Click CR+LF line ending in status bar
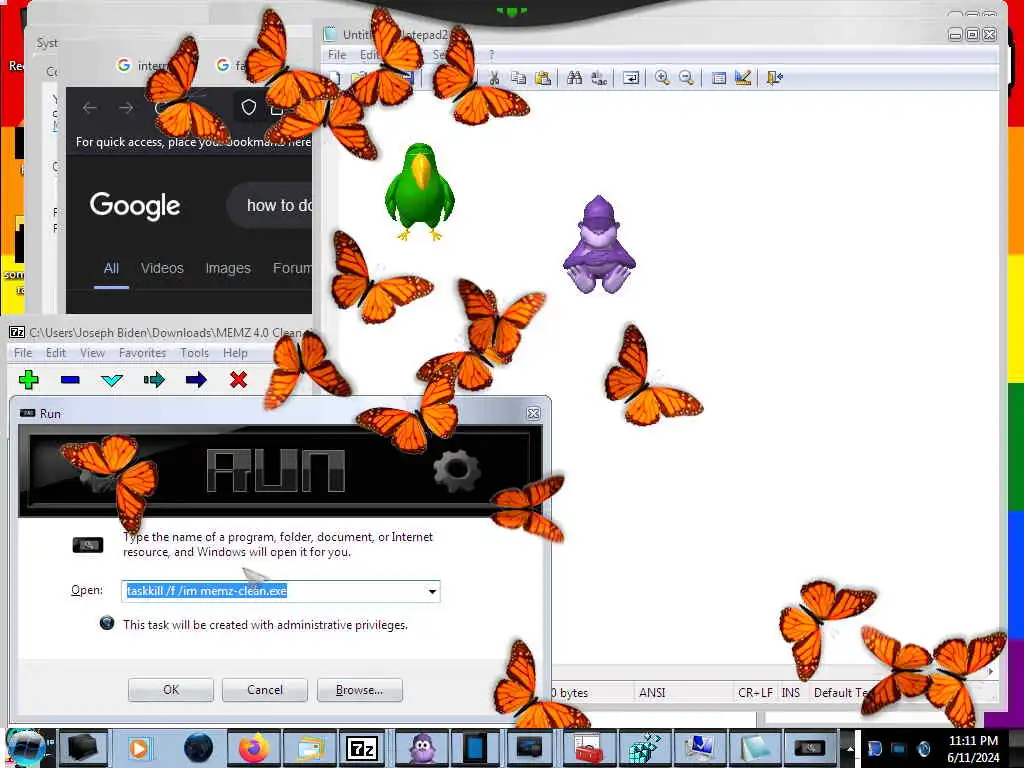 tap(755, 692)
